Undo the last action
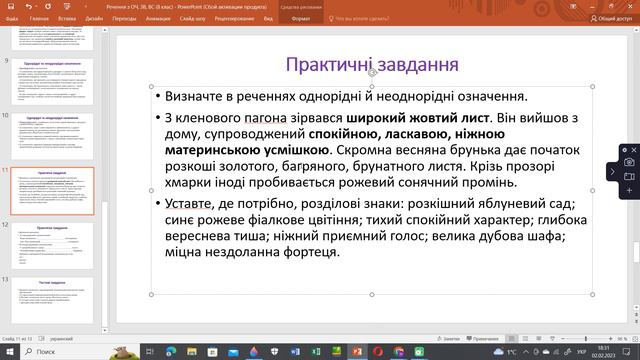Screen dimensions: 640x360 28,7
